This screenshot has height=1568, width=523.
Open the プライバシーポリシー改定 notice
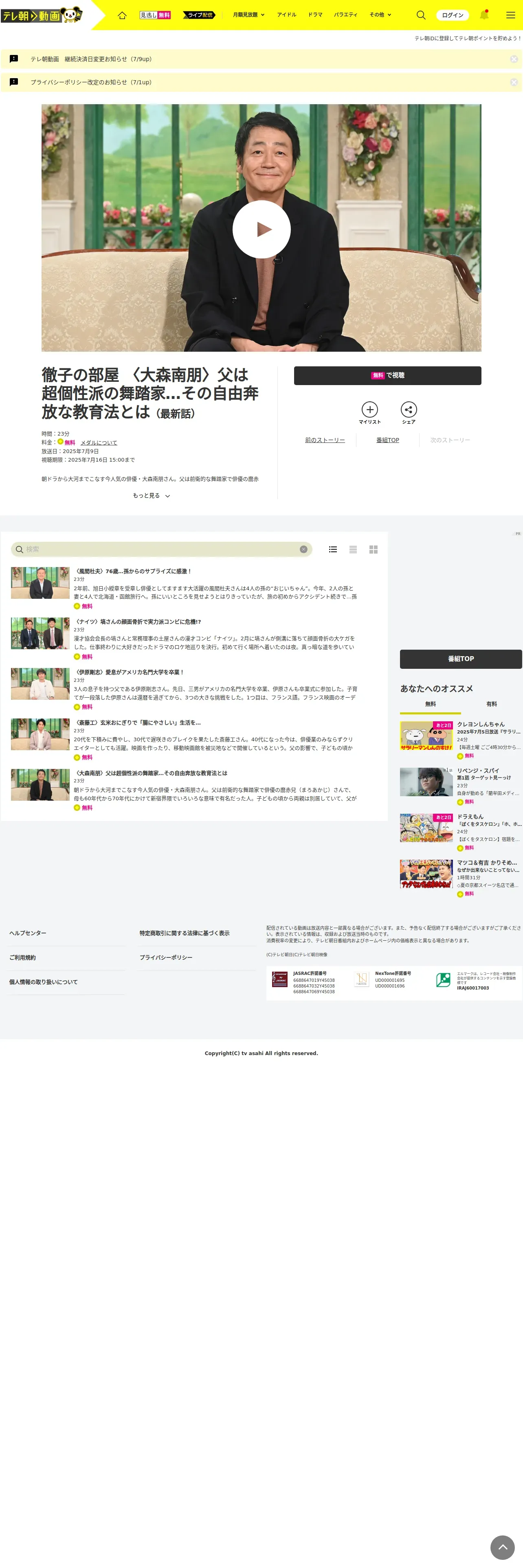91,82
